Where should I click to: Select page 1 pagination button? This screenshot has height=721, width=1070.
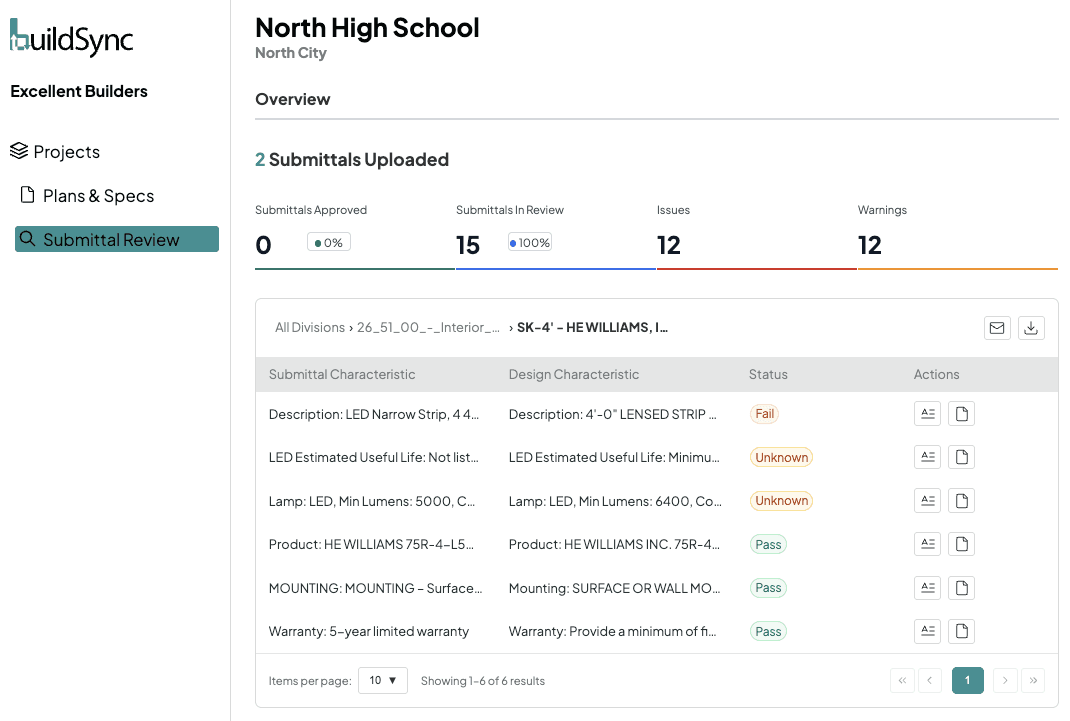click(x=967, y=680)
